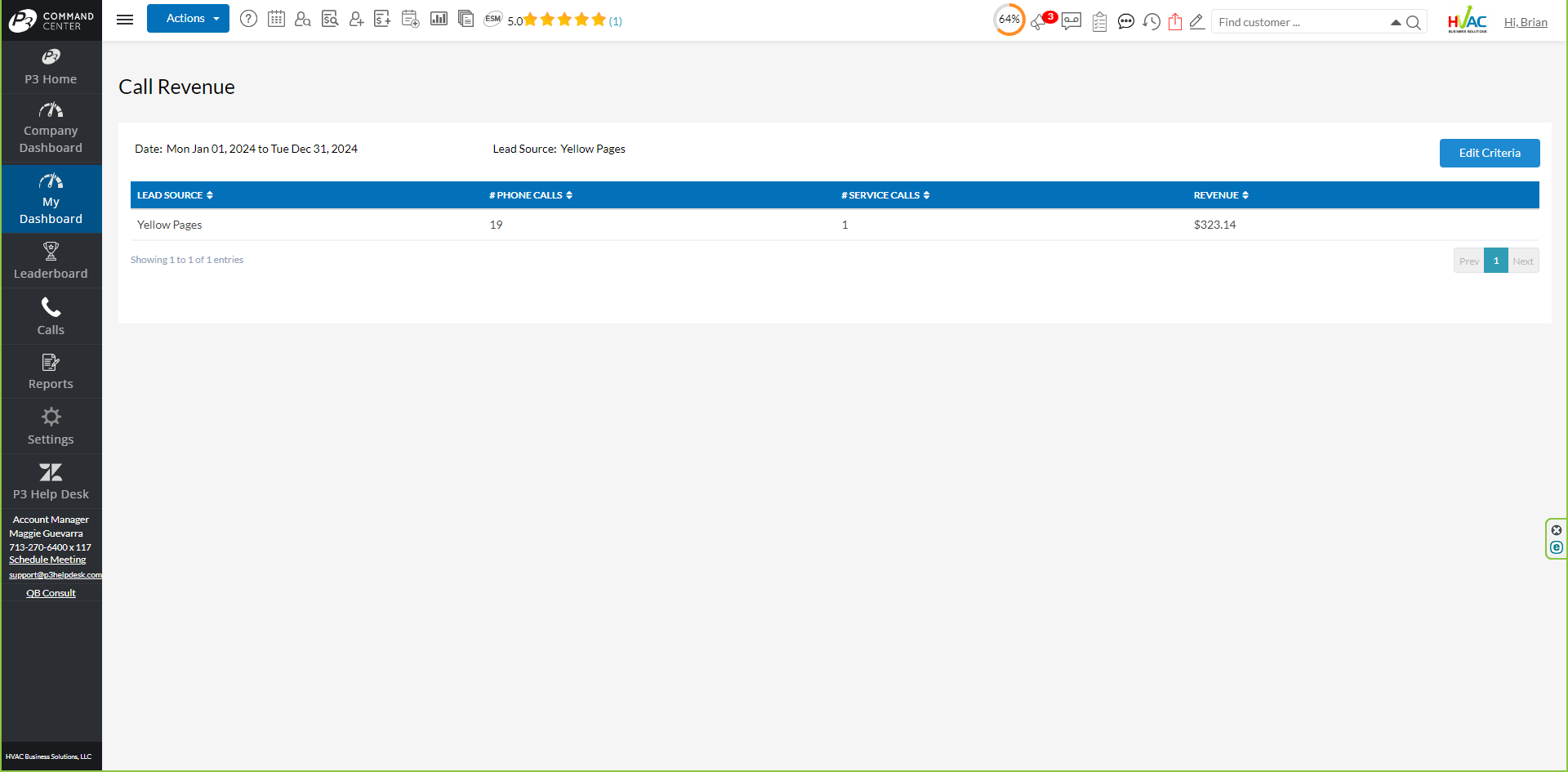Expand the Find customer dropdown arrow
This screenshot has height=772, width=1568.
pos(1396,23)
